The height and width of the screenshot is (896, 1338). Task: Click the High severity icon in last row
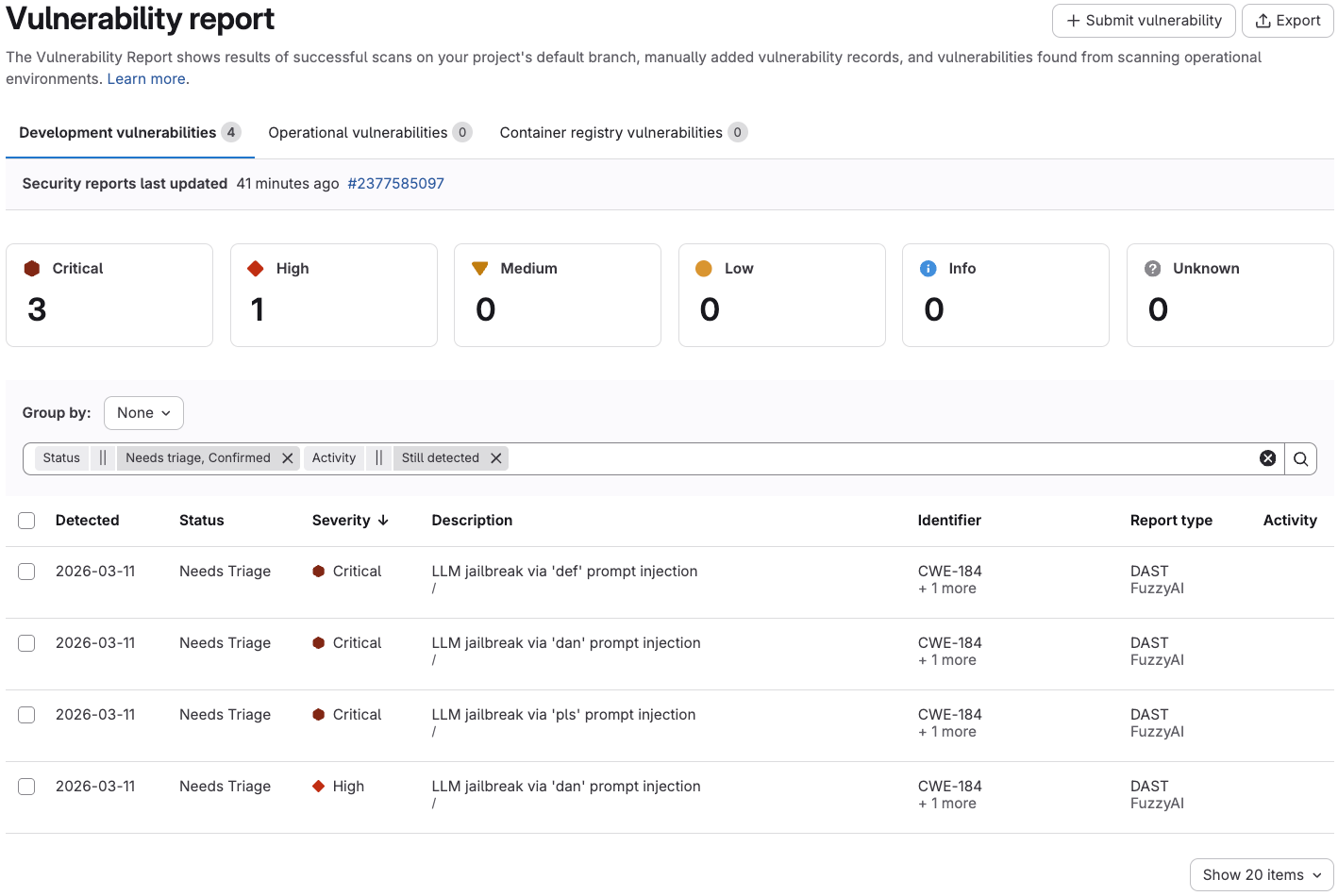pyautogui.click(x=319, y=787)
